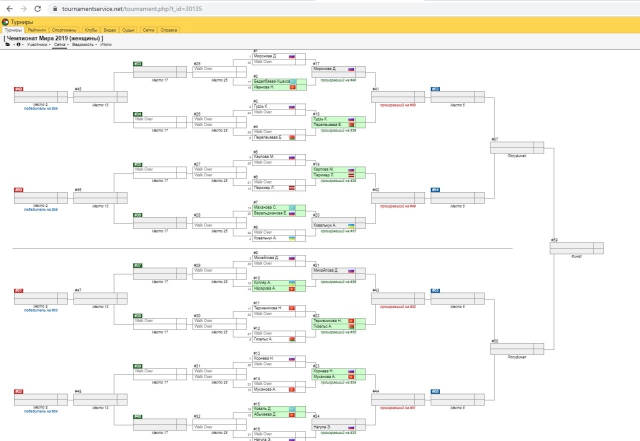Reload the page with the refresh icon
The image size is (640, 441).
[39, 7]
